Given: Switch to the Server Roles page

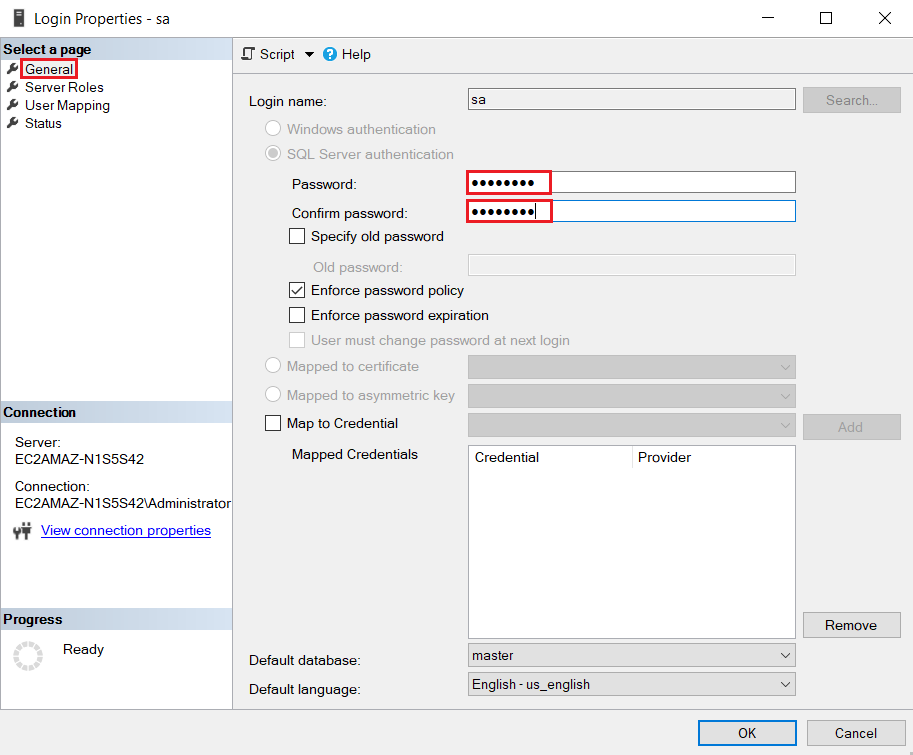Looking at the screenshot, I should (x=64, y=87).
